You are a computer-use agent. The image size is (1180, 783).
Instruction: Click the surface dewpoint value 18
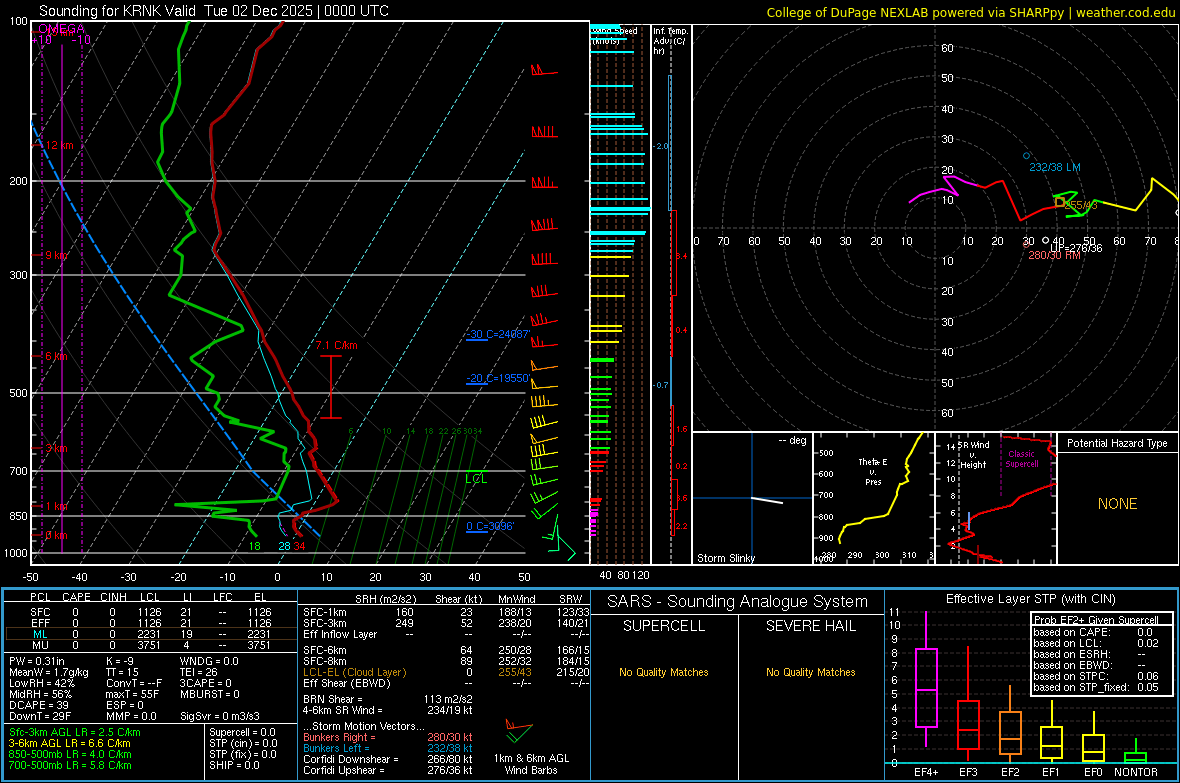coord(254,546)
